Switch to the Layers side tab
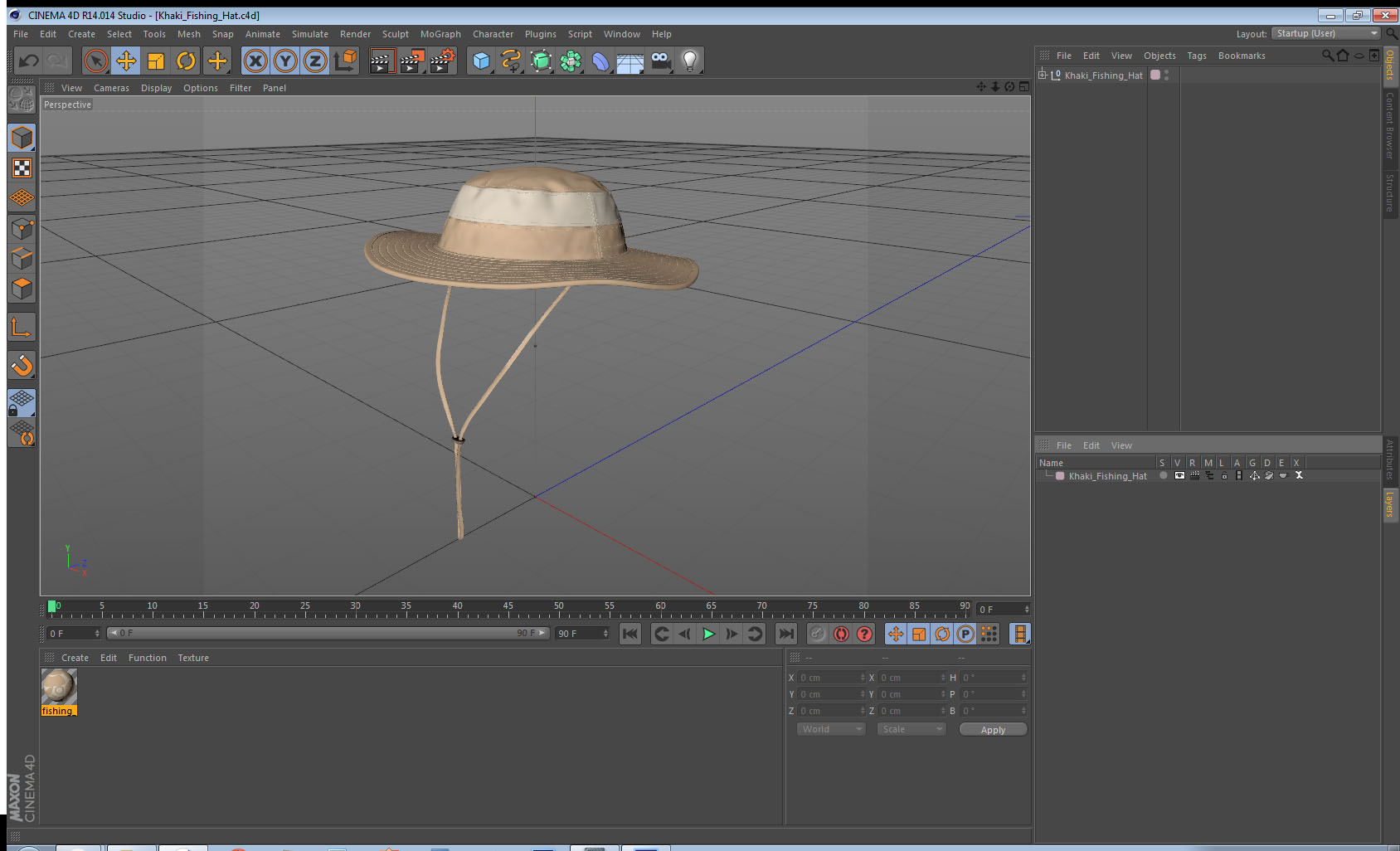 (1390, 503)
